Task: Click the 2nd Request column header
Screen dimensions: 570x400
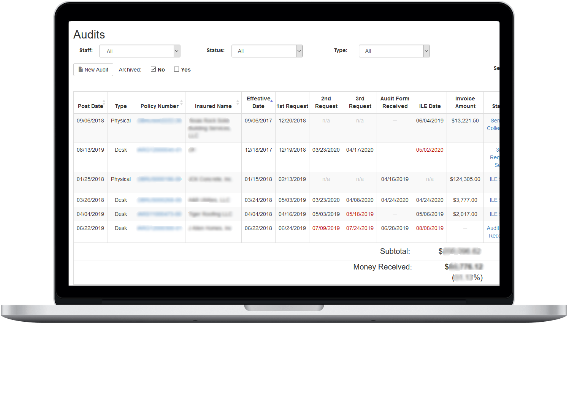Action: click(326, 102)
